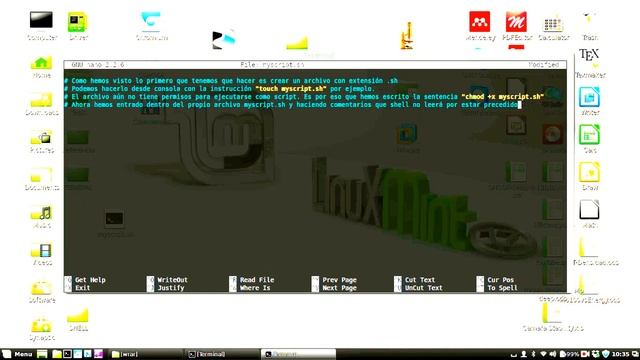Image resolution: width=640 pixels, height=360 pixels.
Task: Click the show desktop launcher in panel
Action: (42, 354)
